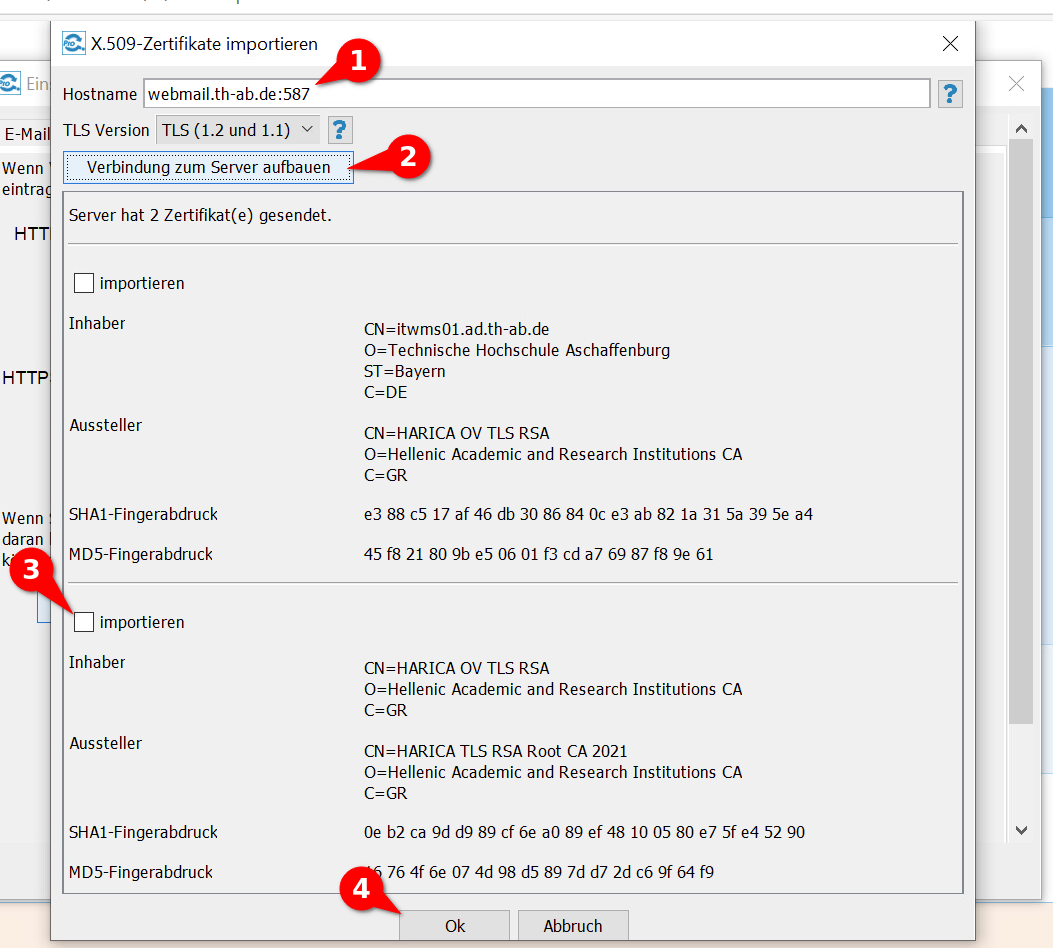Close the background settings window behind the dialog

tap(1016, 84)
